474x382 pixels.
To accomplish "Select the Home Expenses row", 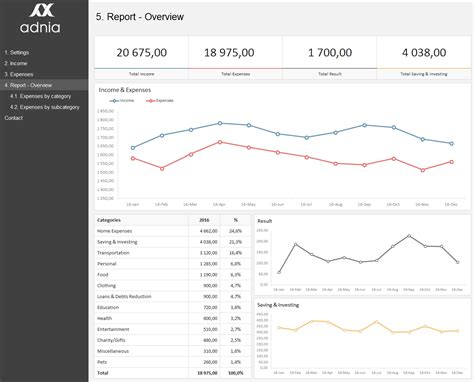I will point(173,231).
